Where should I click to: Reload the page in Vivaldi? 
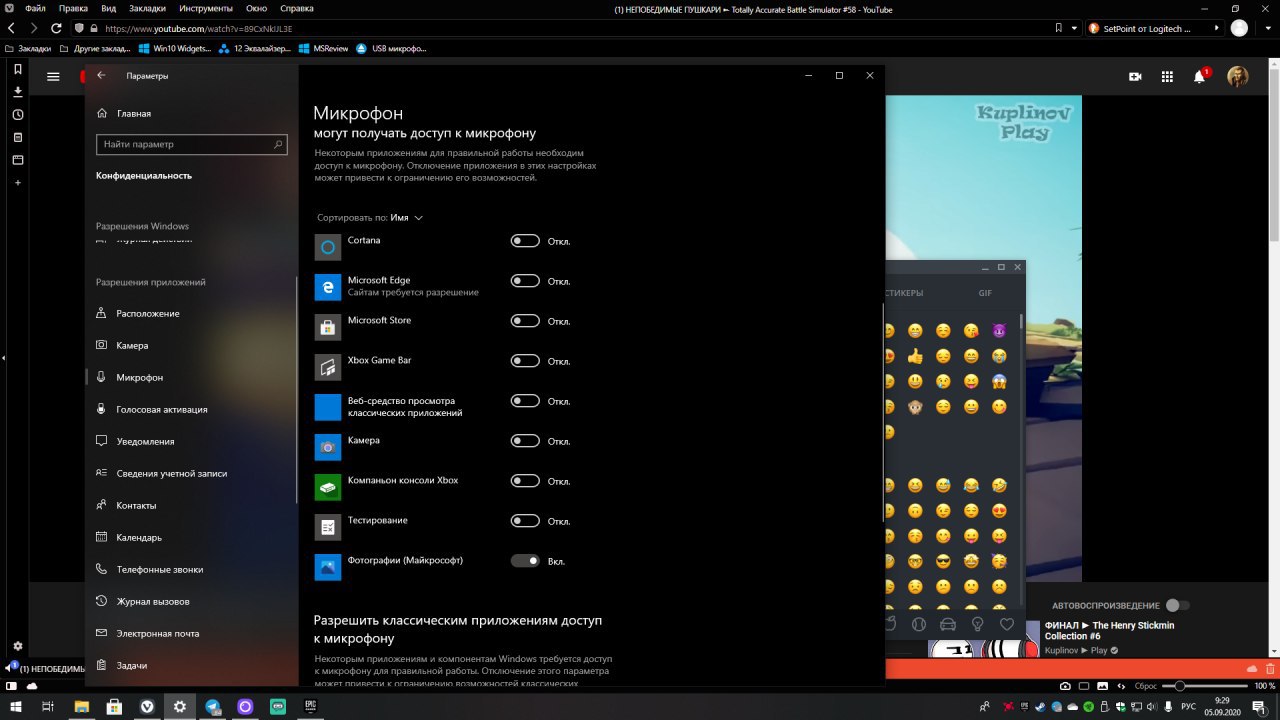(x=56, y=29)
